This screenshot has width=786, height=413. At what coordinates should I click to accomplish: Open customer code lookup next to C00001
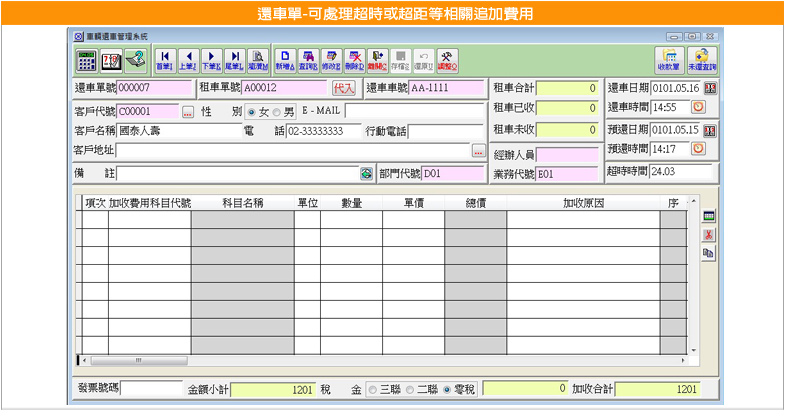click(187, 111)
